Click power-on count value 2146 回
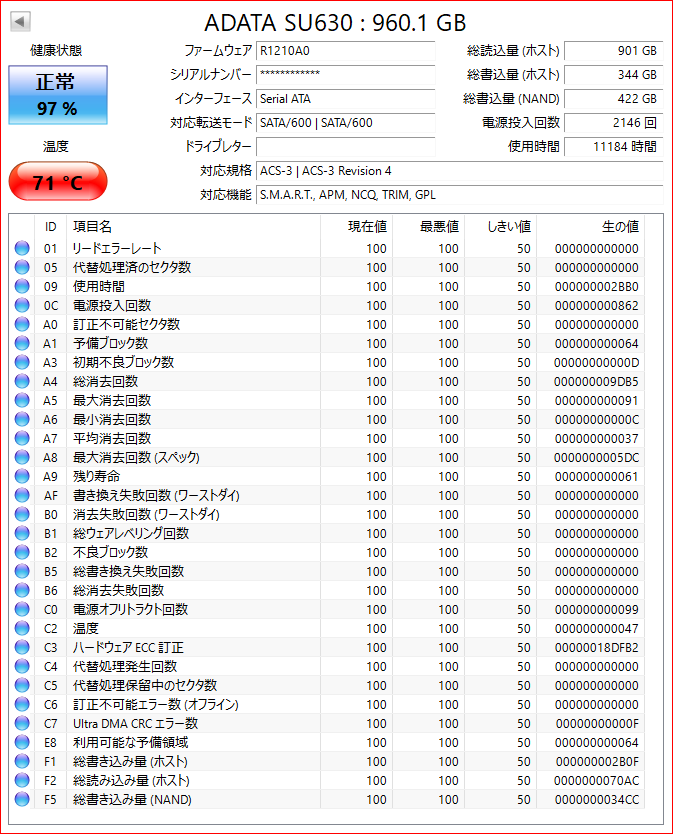 click(x=613, y=123)
